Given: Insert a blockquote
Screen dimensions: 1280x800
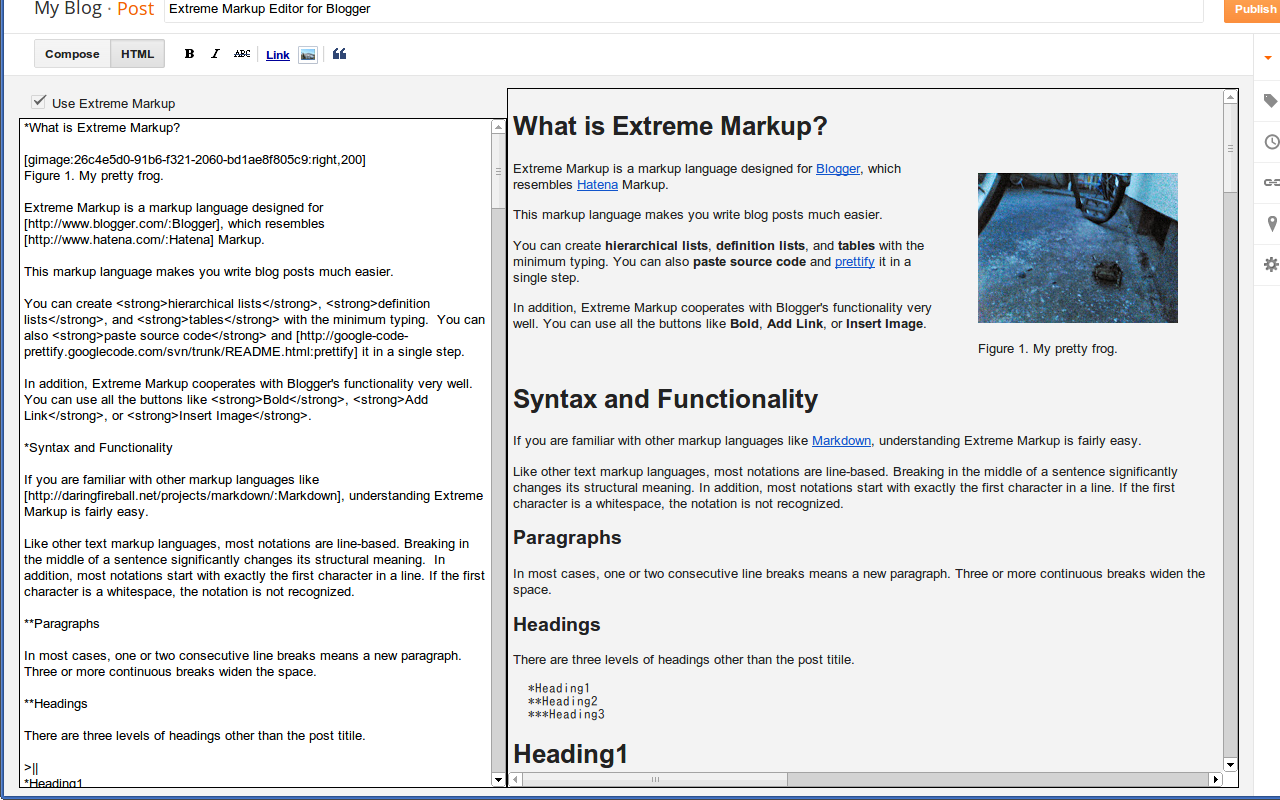Looking at the screenshot, I should 339,53.
